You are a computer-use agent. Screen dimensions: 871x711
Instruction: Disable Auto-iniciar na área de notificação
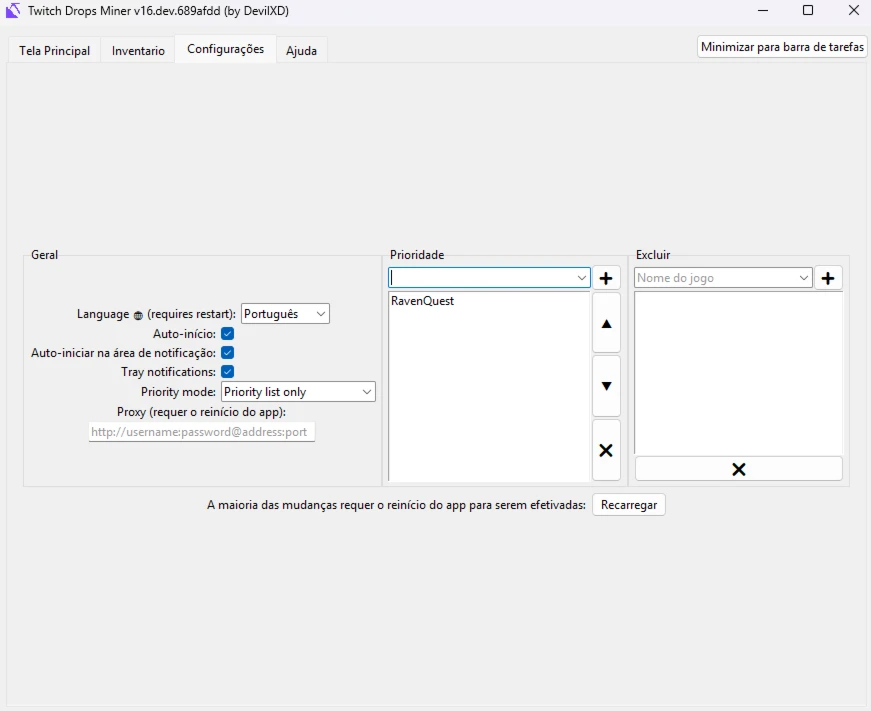[x=228, y=353]
